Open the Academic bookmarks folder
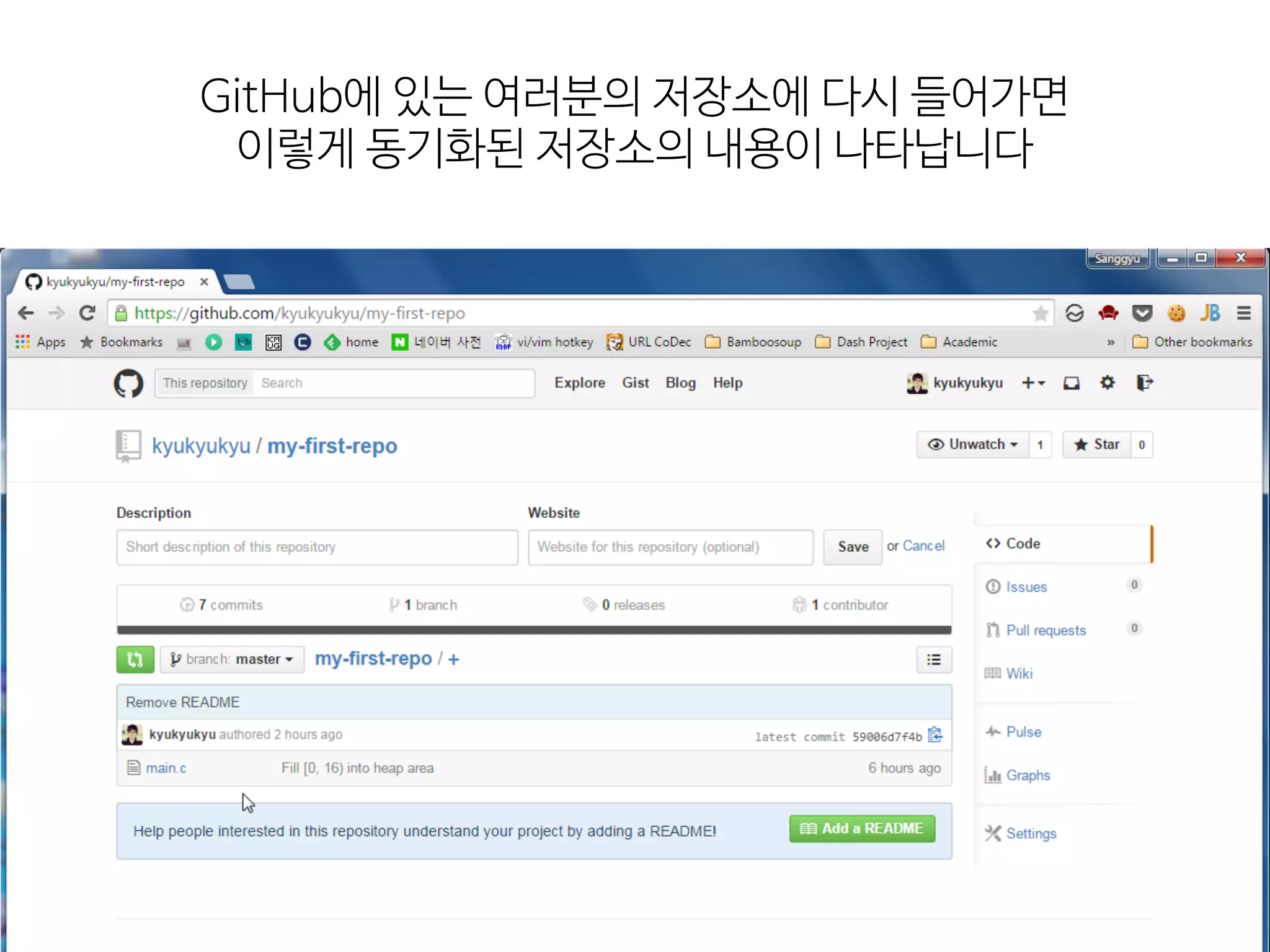This screenshot has height=952, width=1270. pyautogui.click(x=959, y=342)
